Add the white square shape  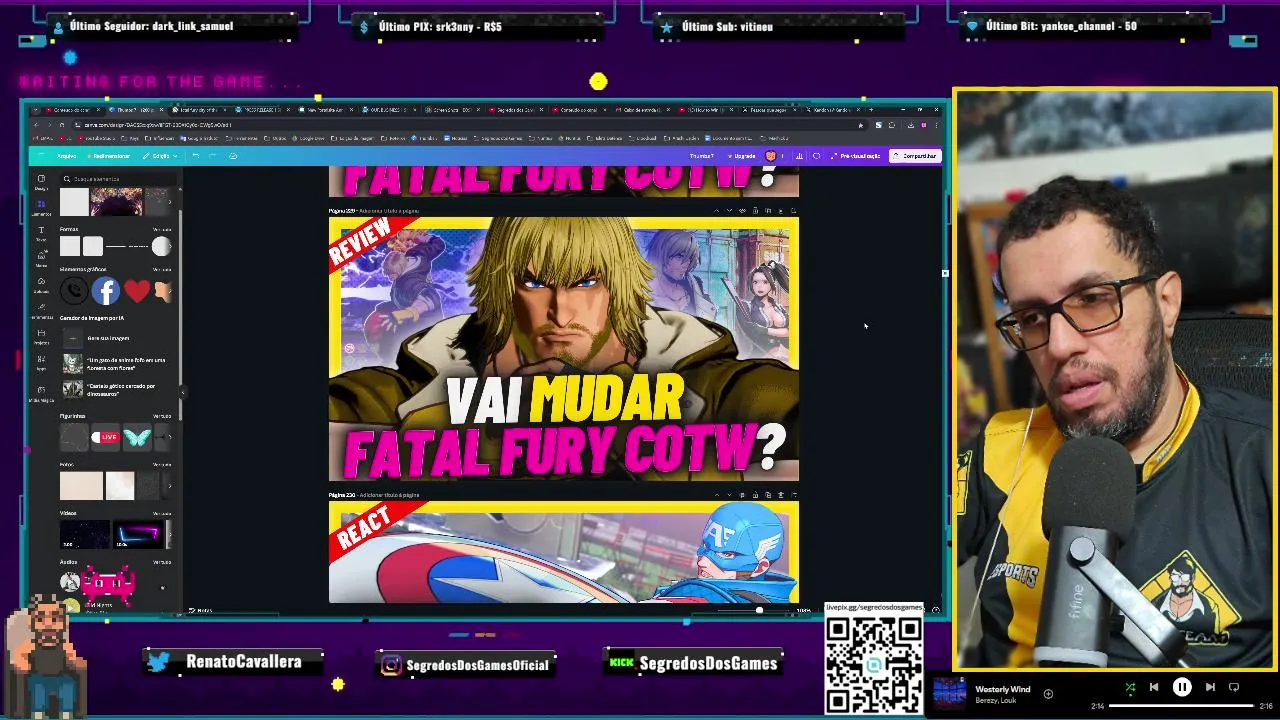[70, 246]
